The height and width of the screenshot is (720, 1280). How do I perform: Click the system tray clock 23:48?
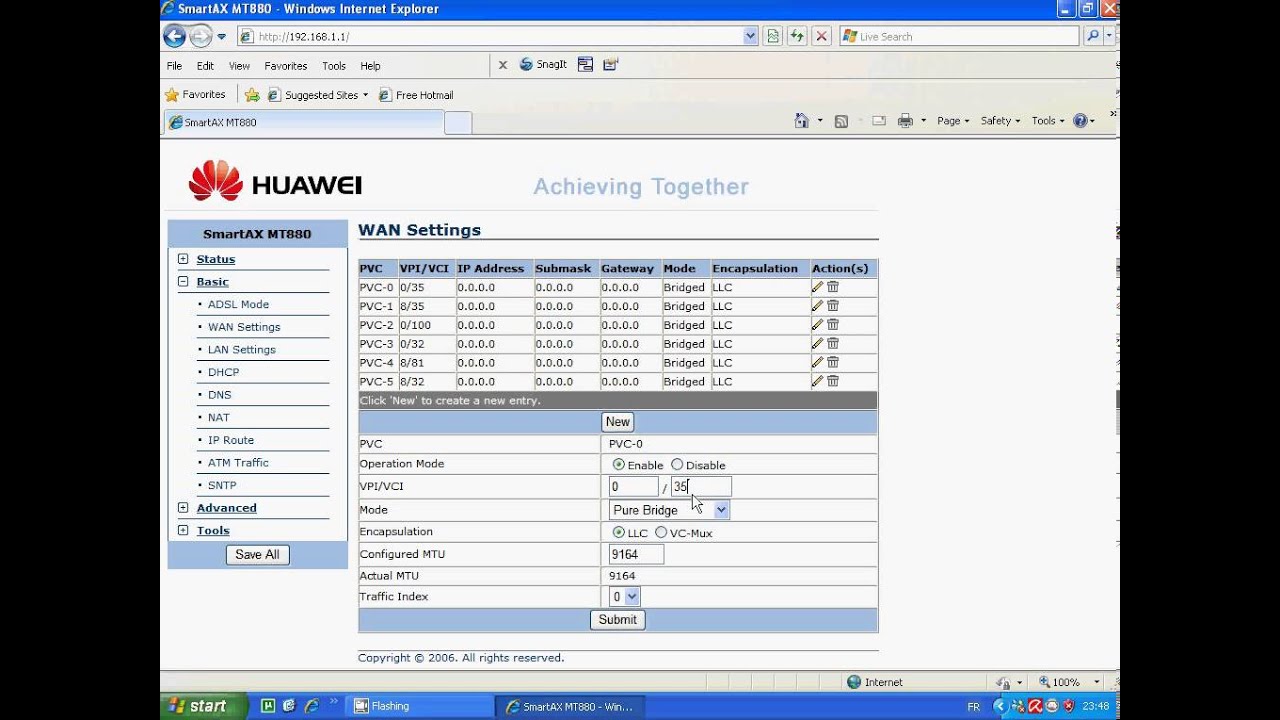click(1095, 706)
